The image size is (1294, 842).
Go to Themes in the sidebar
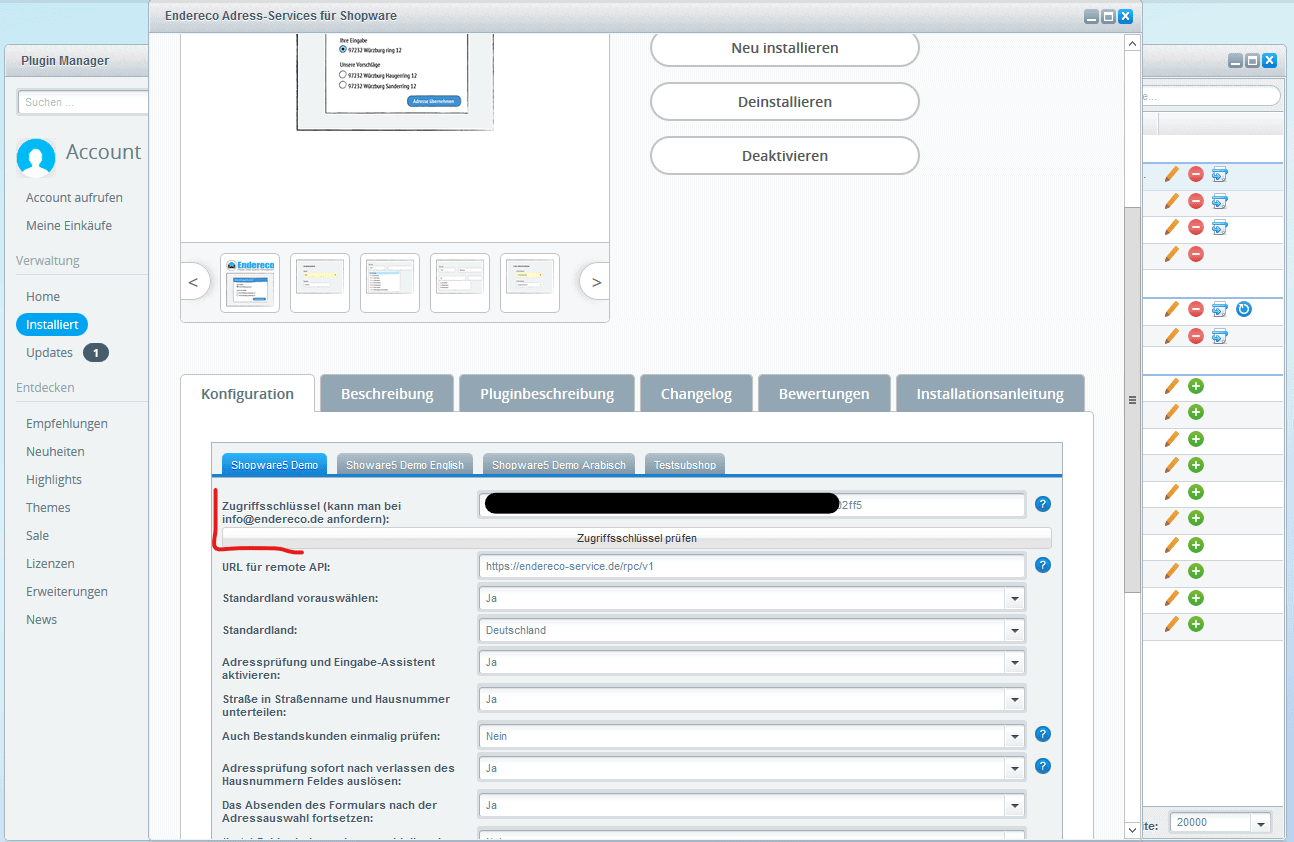click(x=48, y=508)
